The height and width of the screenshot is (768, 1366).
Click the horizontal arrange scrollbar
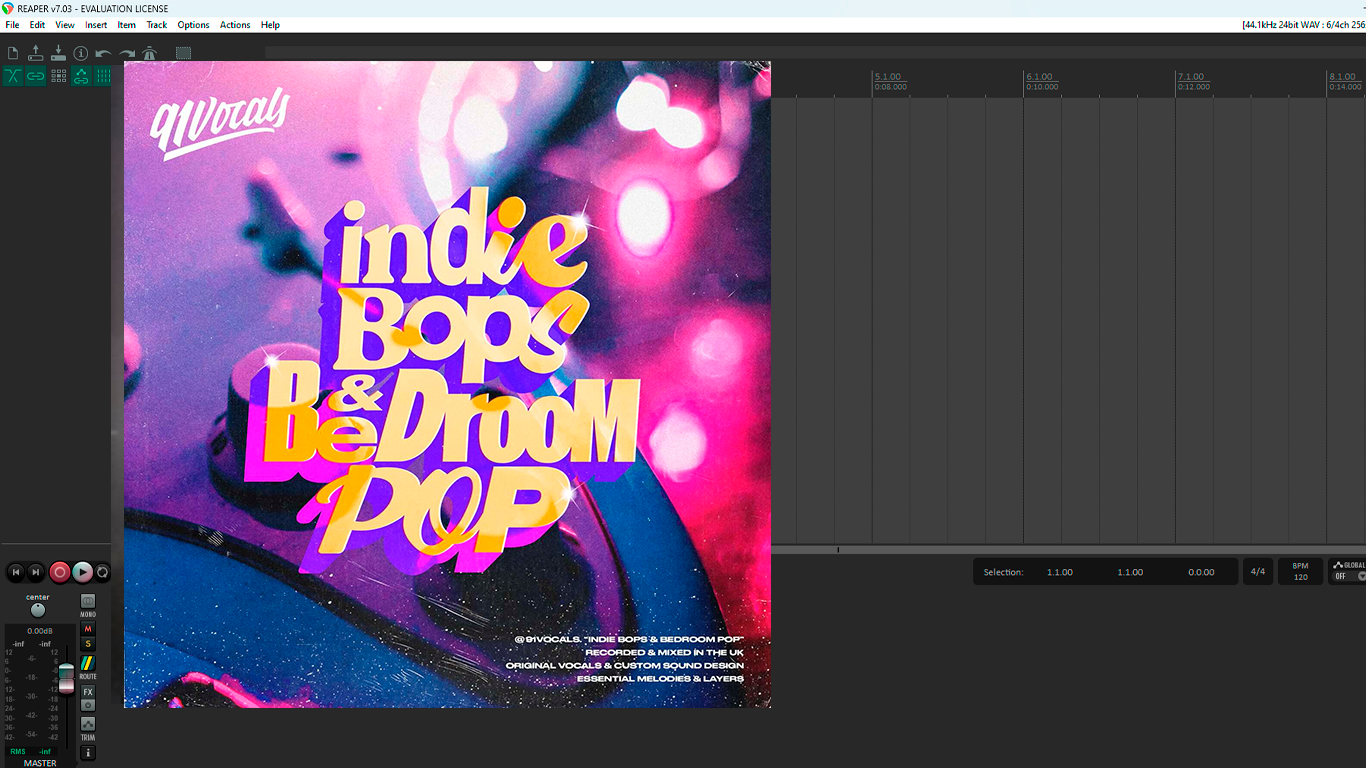pyautogui.click(x=1068, y=550)
